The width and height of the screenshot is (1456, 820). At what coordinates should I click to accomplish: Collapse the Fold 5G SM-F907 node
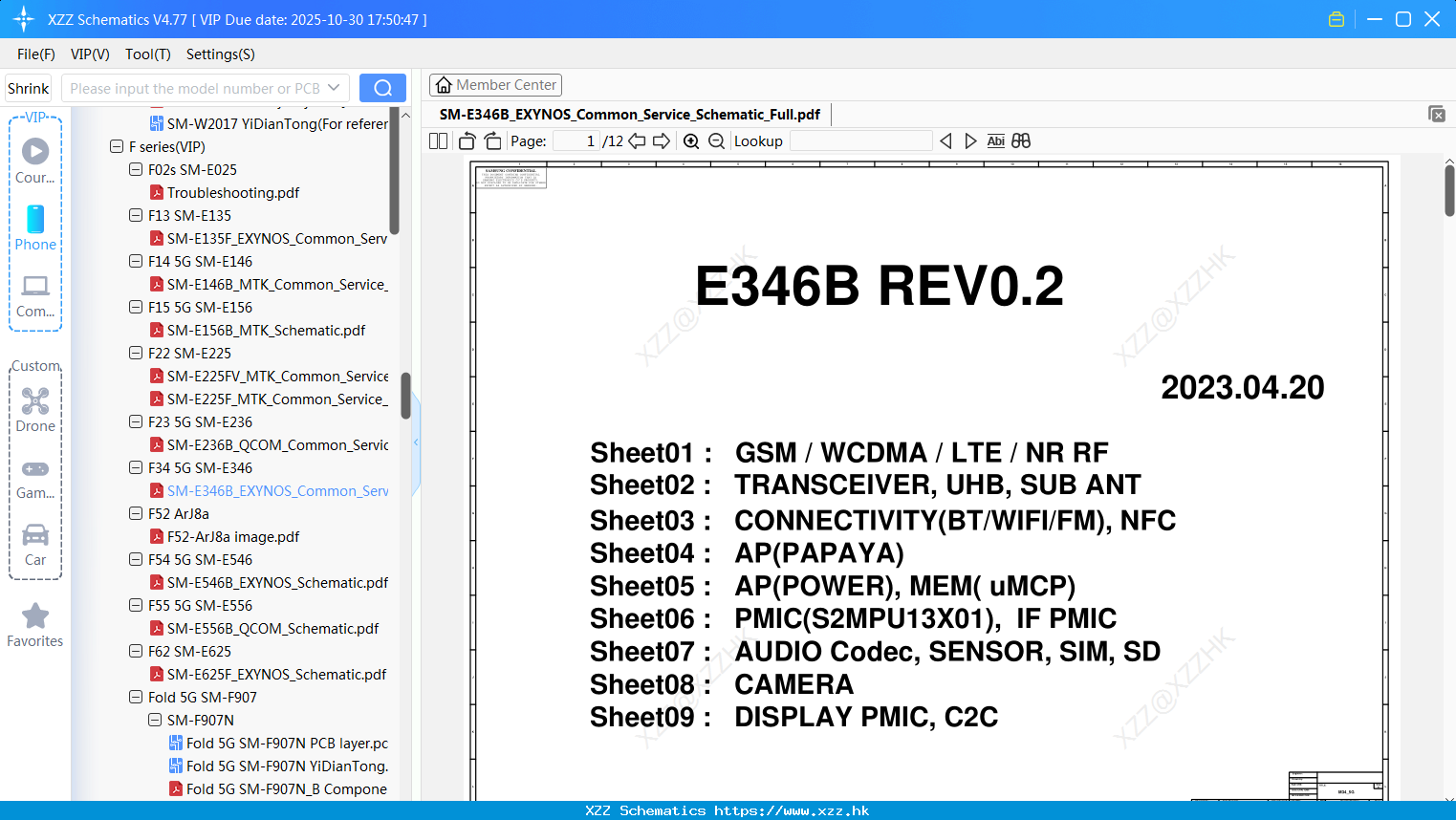point(136,697)
